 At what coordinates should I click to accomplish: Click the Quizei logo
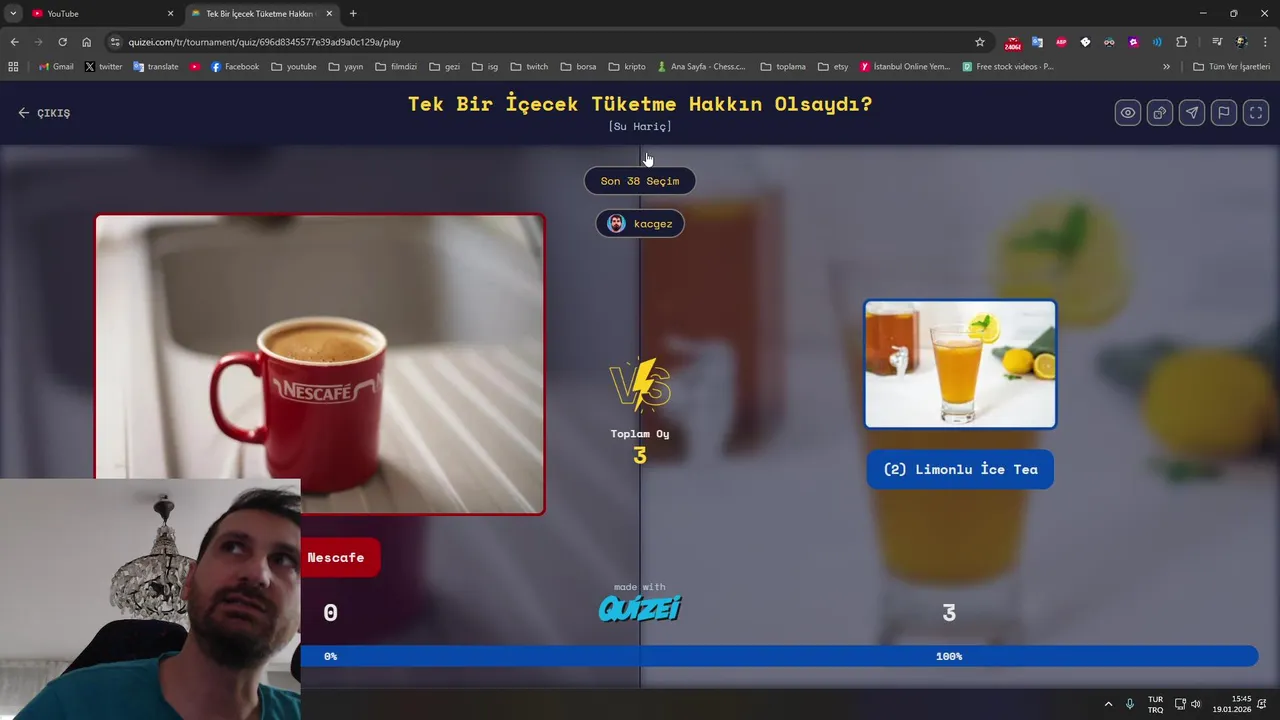[640, 608]
